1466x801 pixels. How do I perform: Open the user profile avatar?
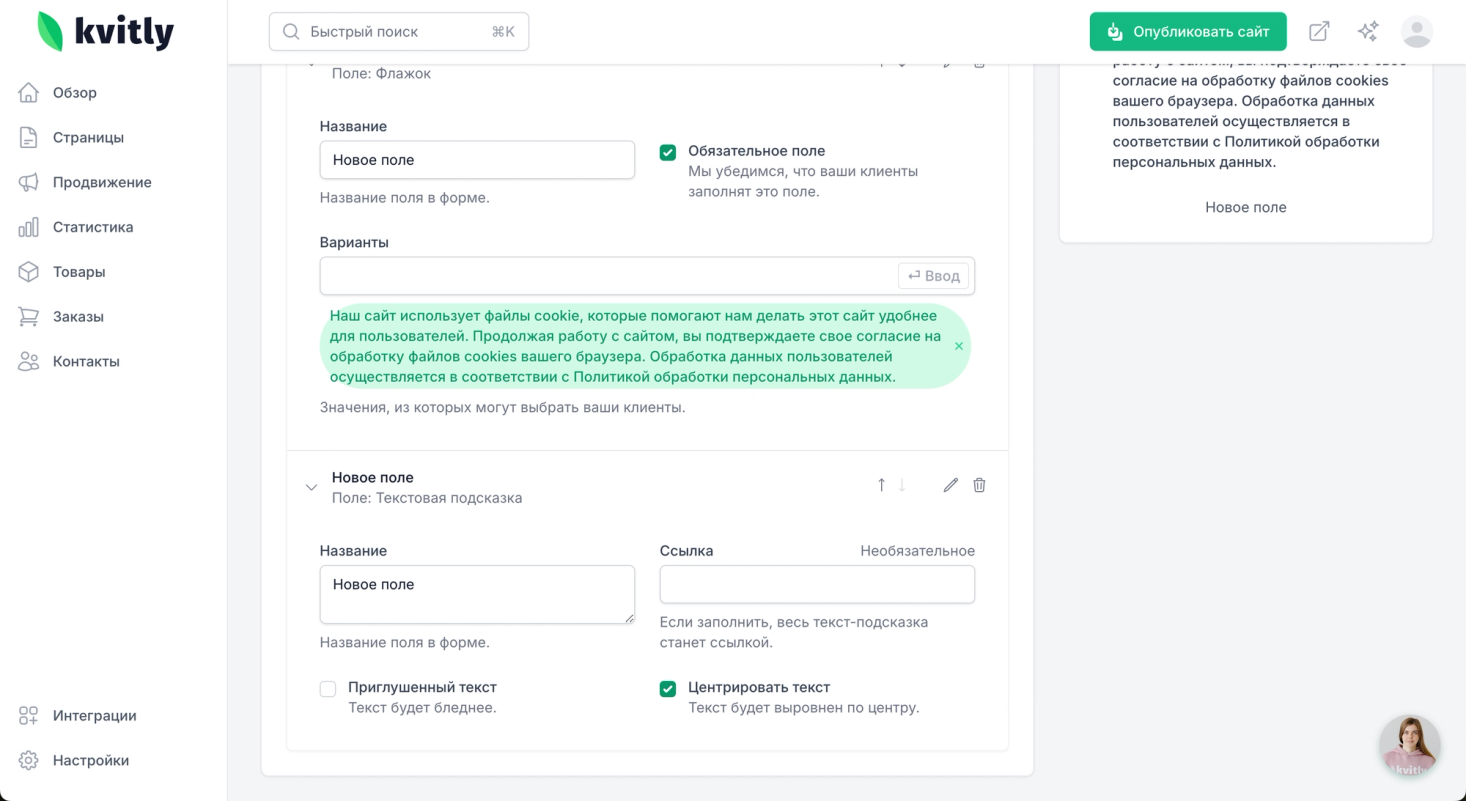(1416, 32)
